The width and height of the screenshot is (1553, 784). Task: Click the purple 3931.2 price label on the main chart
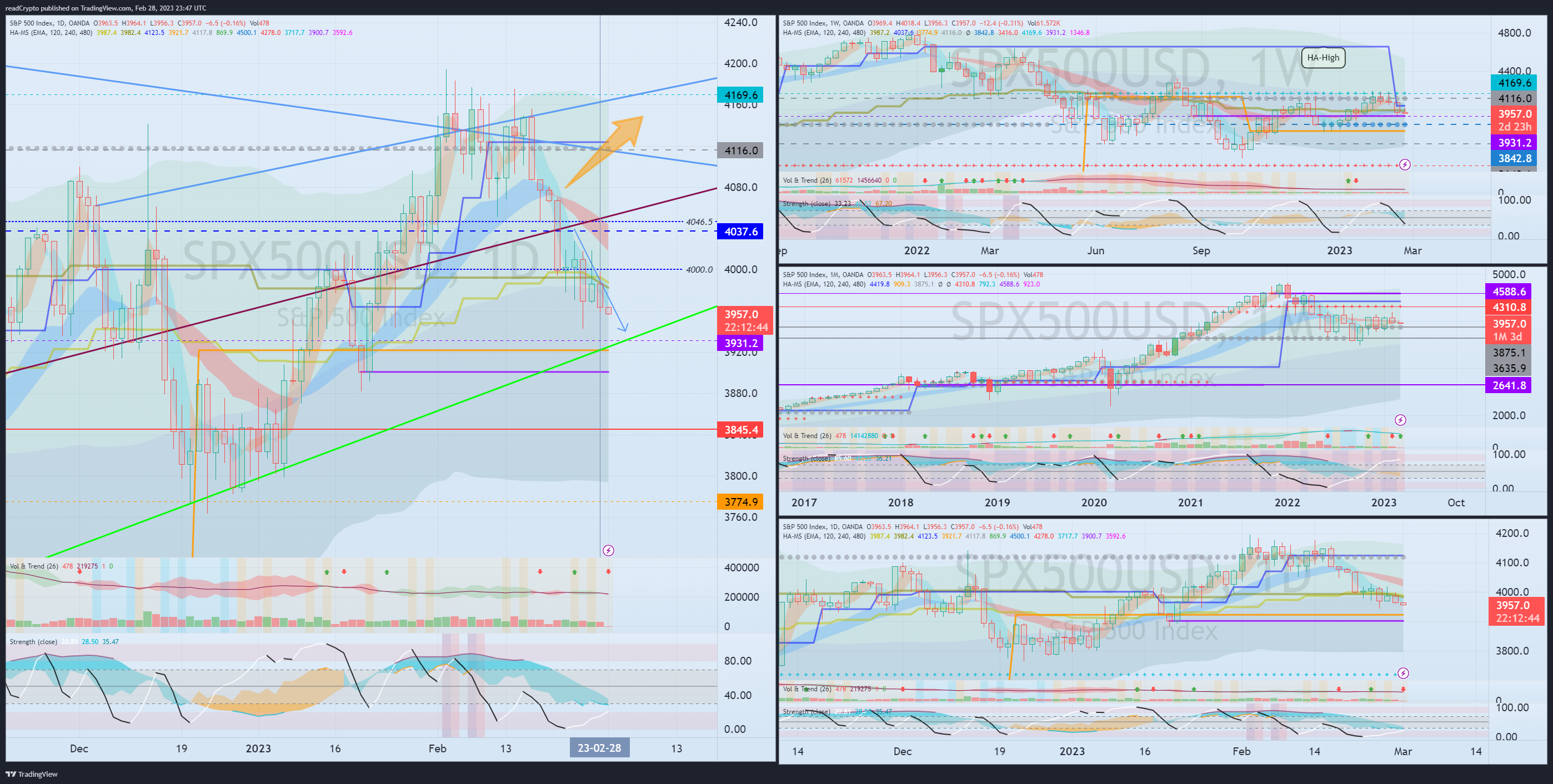pyautogui.click(x=740, y=344)
